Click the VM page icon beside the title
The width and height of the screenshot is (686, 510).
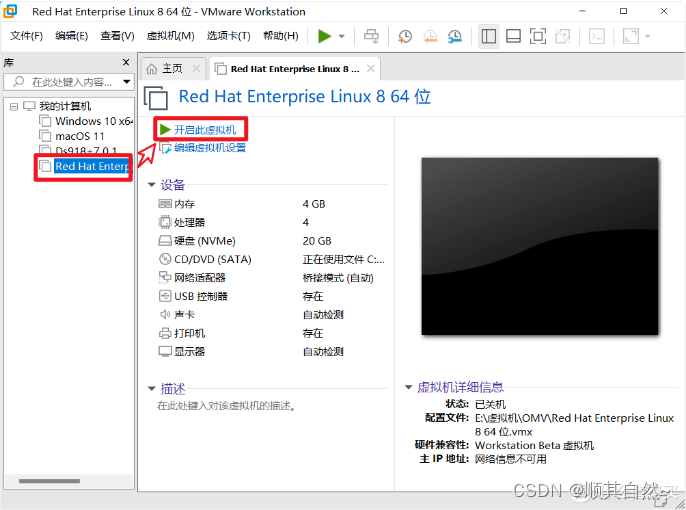coord(156,98)
